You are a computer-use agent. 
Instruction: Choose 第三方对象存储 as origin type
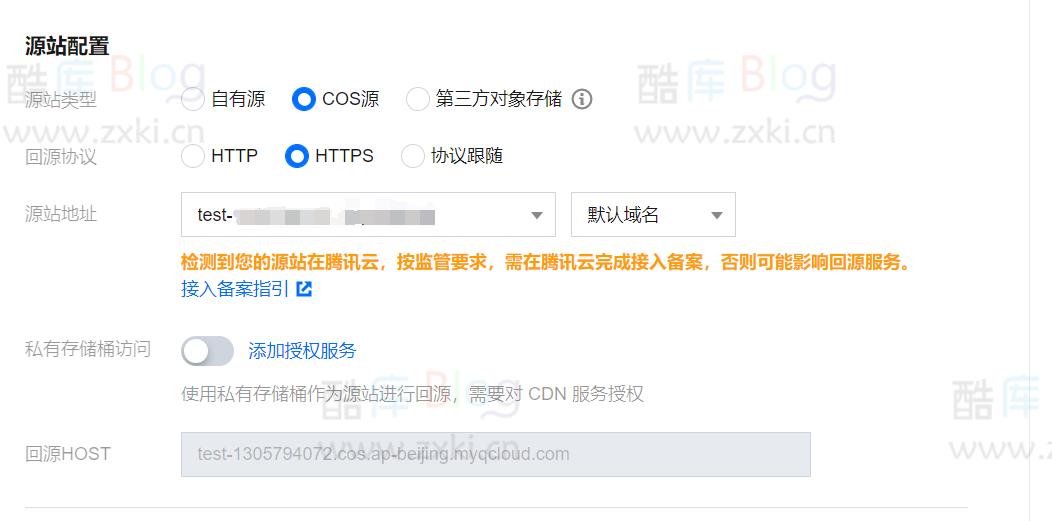[x=417, y=99]
